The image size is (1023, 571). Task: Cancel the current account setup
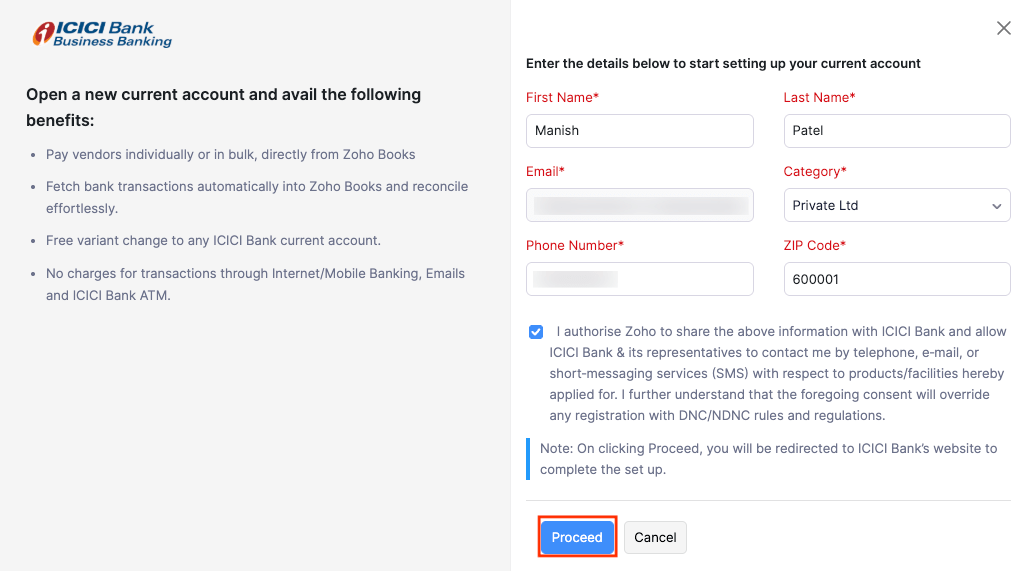click(655, 537)
